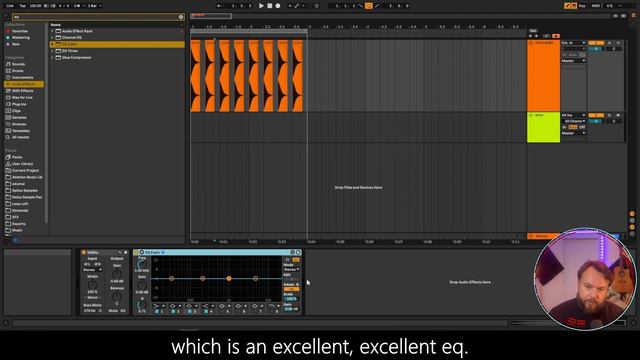640x360 pixels.
Task: Enable EQ Eight filter band 4
Action: tap(206, 311)
